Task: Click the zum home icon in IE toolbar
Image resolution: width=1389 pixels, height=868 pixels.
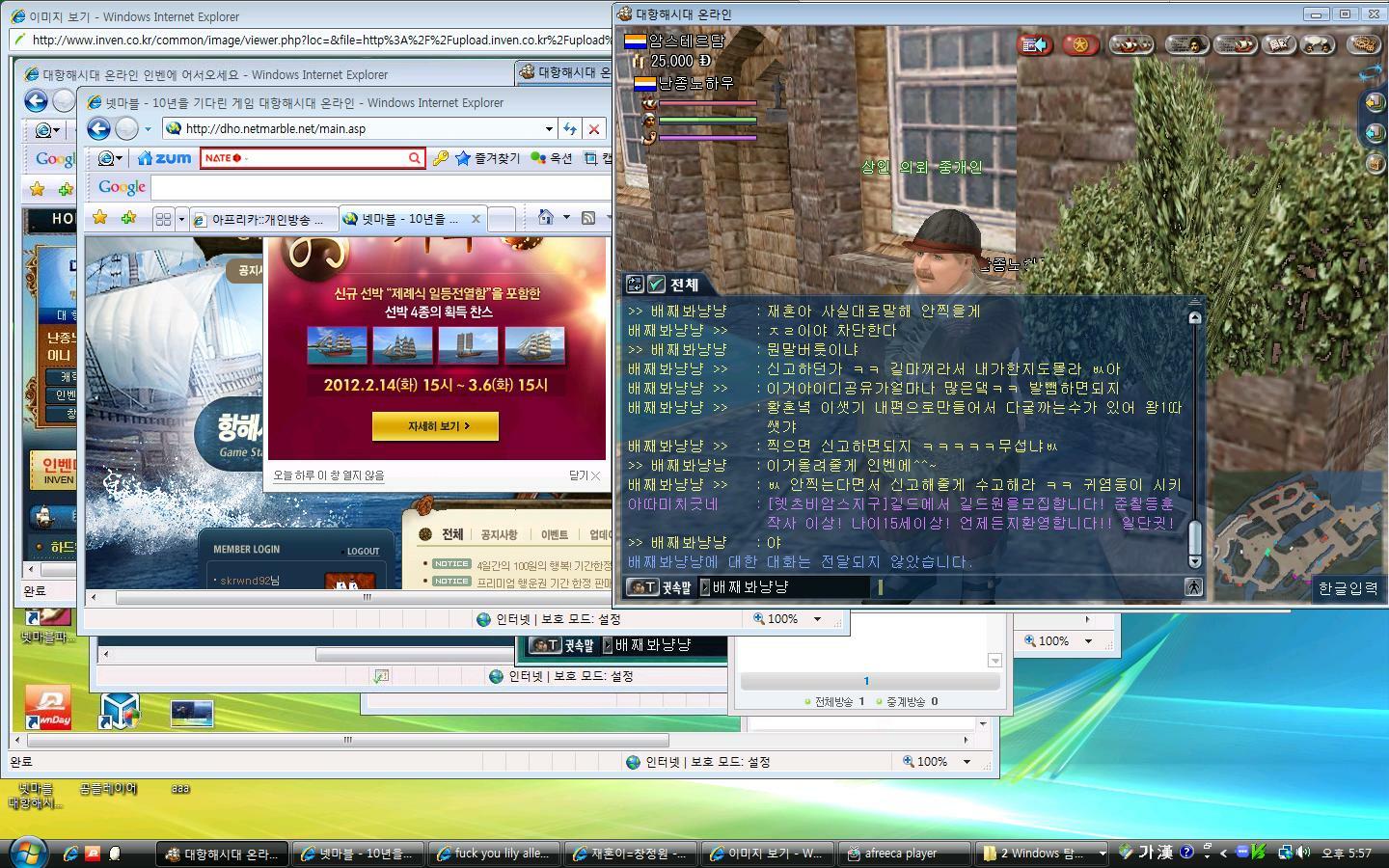Action: point(164,158)
